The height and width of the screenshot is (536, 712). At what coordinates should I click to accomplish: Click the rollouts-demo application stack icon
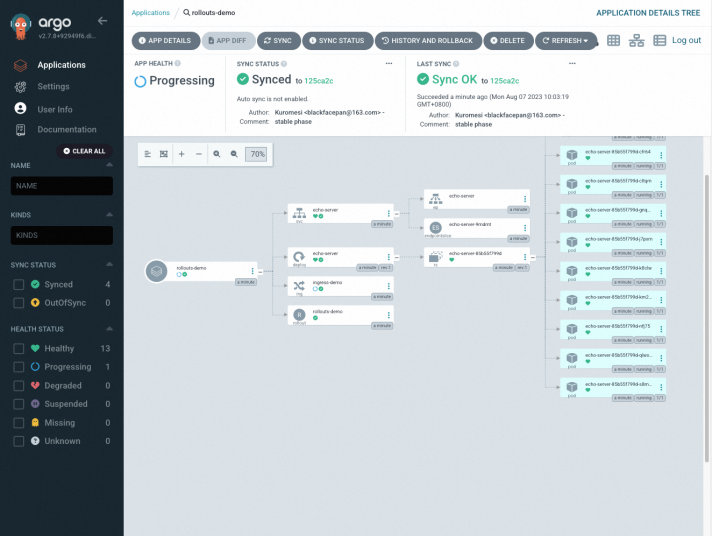156,271
